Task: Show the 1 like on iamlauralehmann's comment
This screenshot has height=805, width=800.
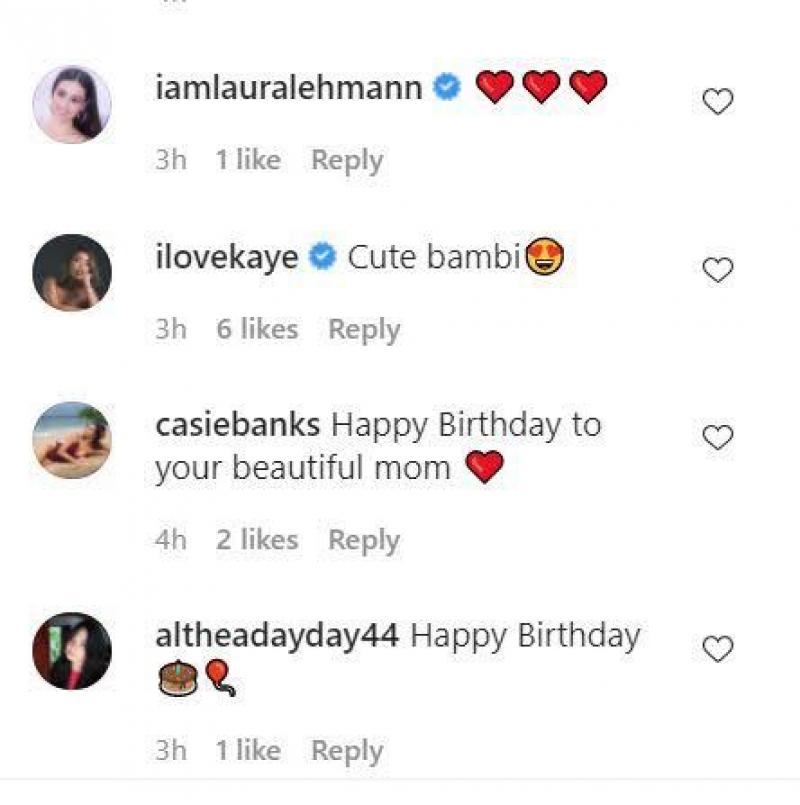Action: click(248, 160)
